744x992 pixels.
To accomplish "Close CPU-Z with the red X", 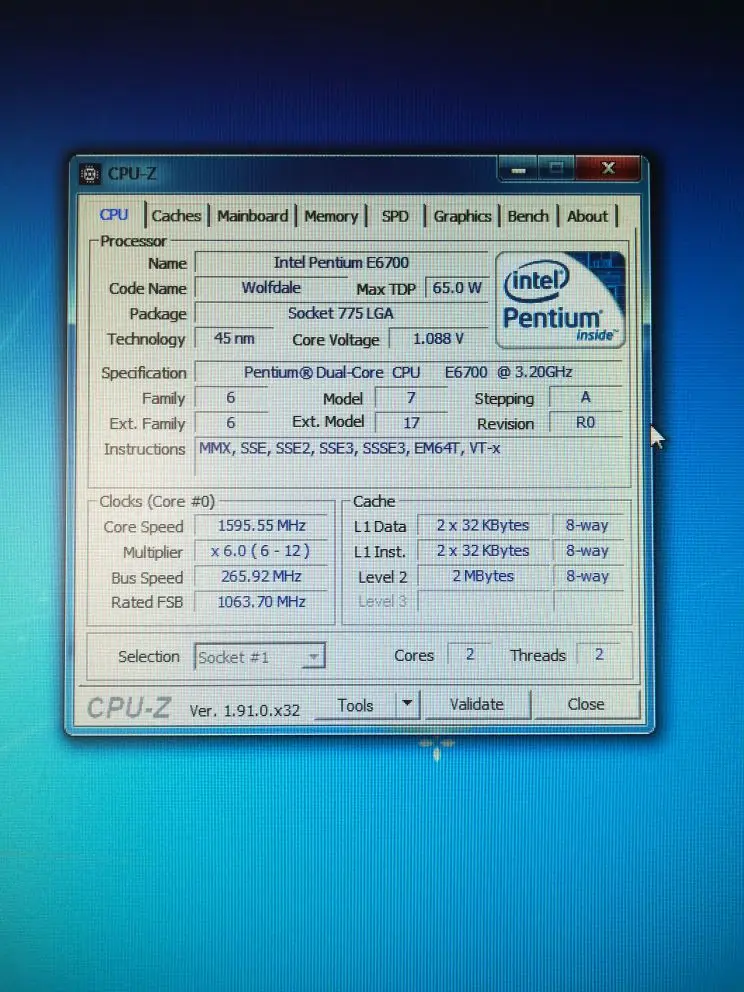I will (x=608, y=168).
